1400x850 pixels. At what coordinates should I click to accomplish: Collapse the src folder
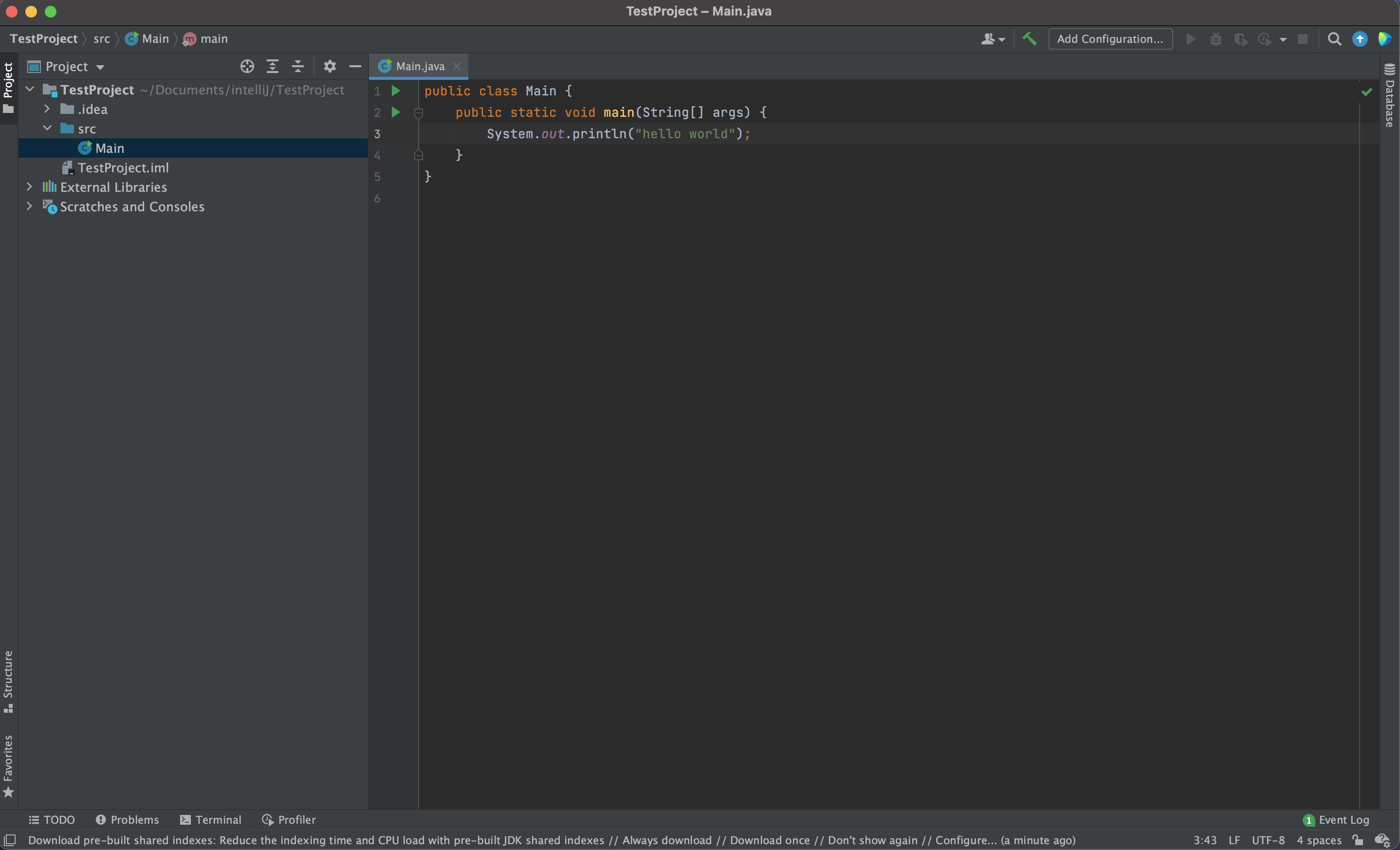click(47, 129)
